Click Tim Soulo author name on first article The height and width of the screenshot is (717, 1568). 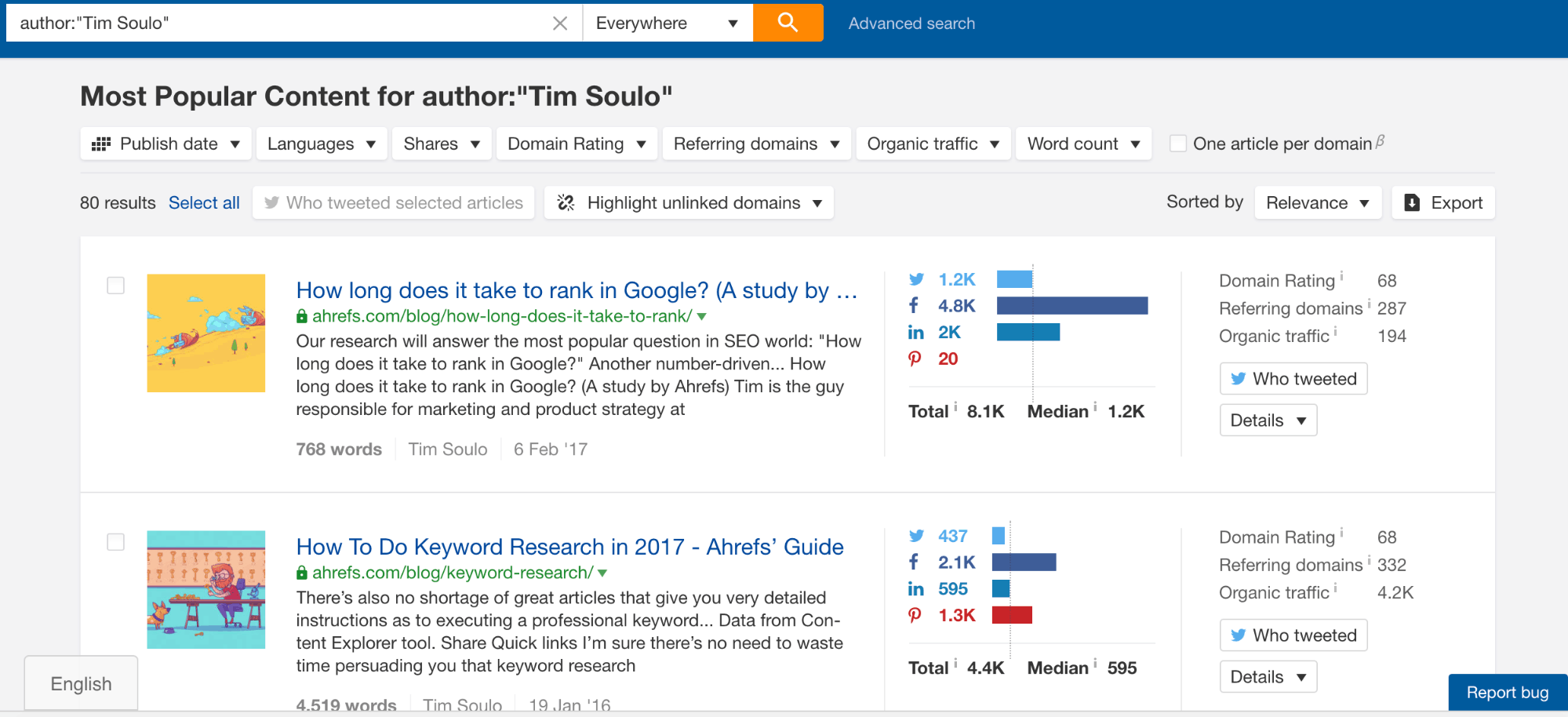(448, 449)
